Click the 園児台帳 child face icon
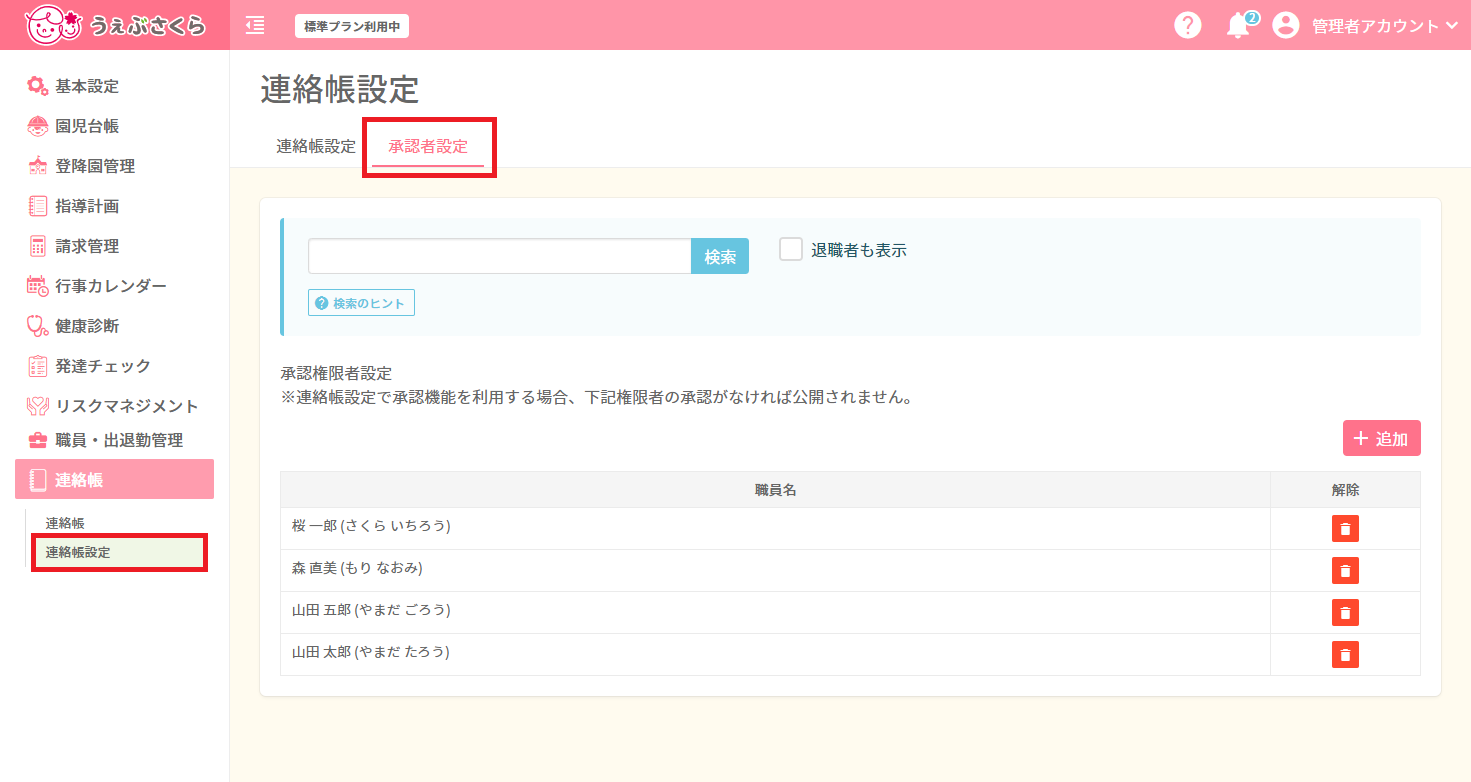The height and width of the screenshot is (782, 1471). click(x=37, y=126)
